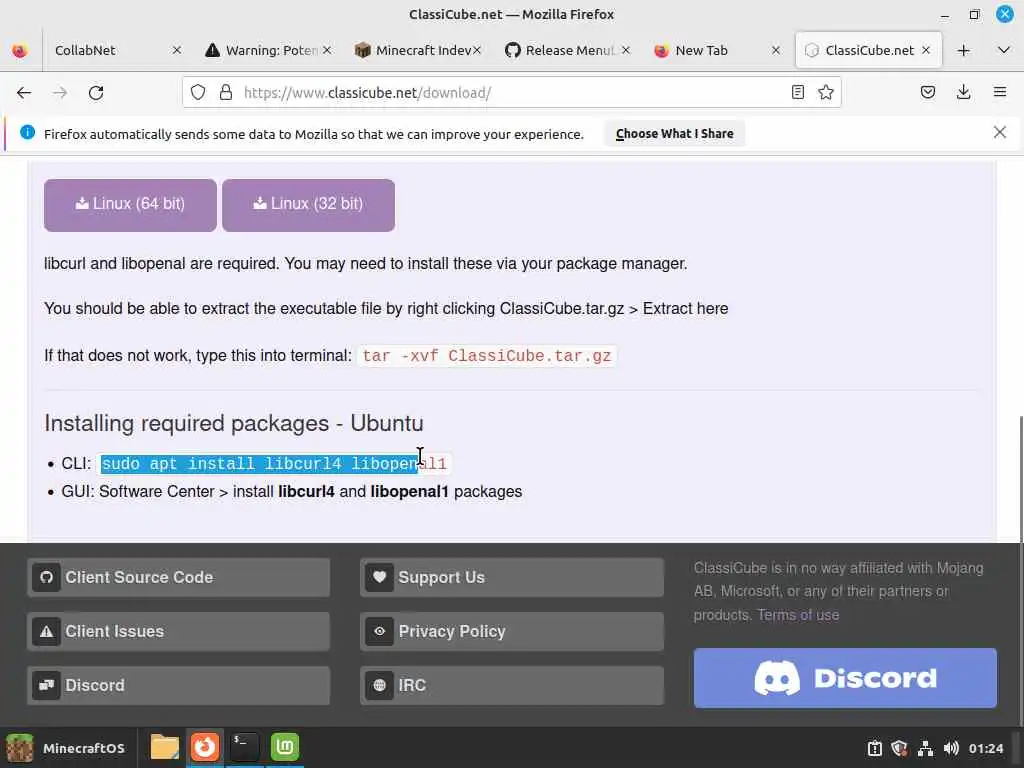Close the Minecraft Index tab
Image resolution: width=1024 pixels, height=768 pixels.
click(x=477, y=50)
